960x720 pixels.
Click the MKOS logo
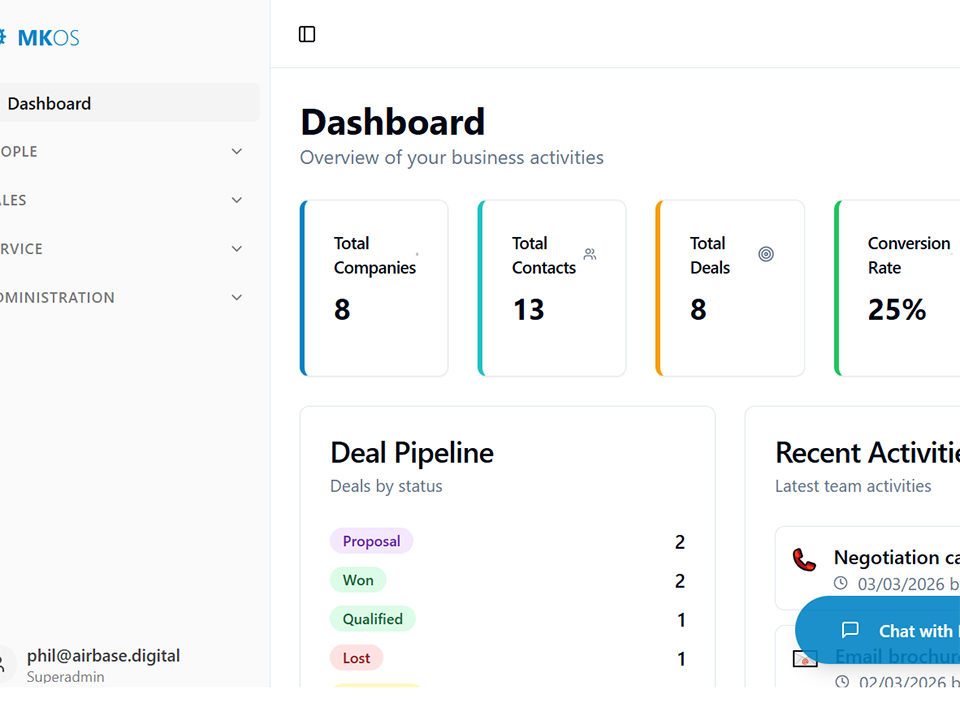[47, 38]
